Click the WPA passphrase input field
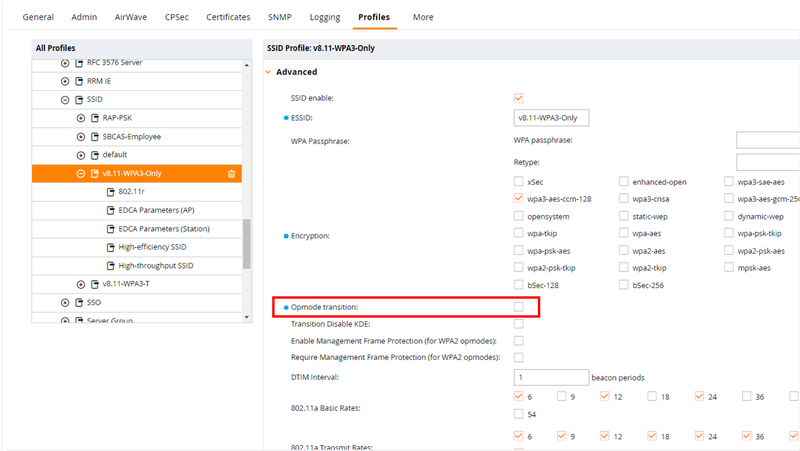This screenshot has width=800, height=451. click(768, 140)
